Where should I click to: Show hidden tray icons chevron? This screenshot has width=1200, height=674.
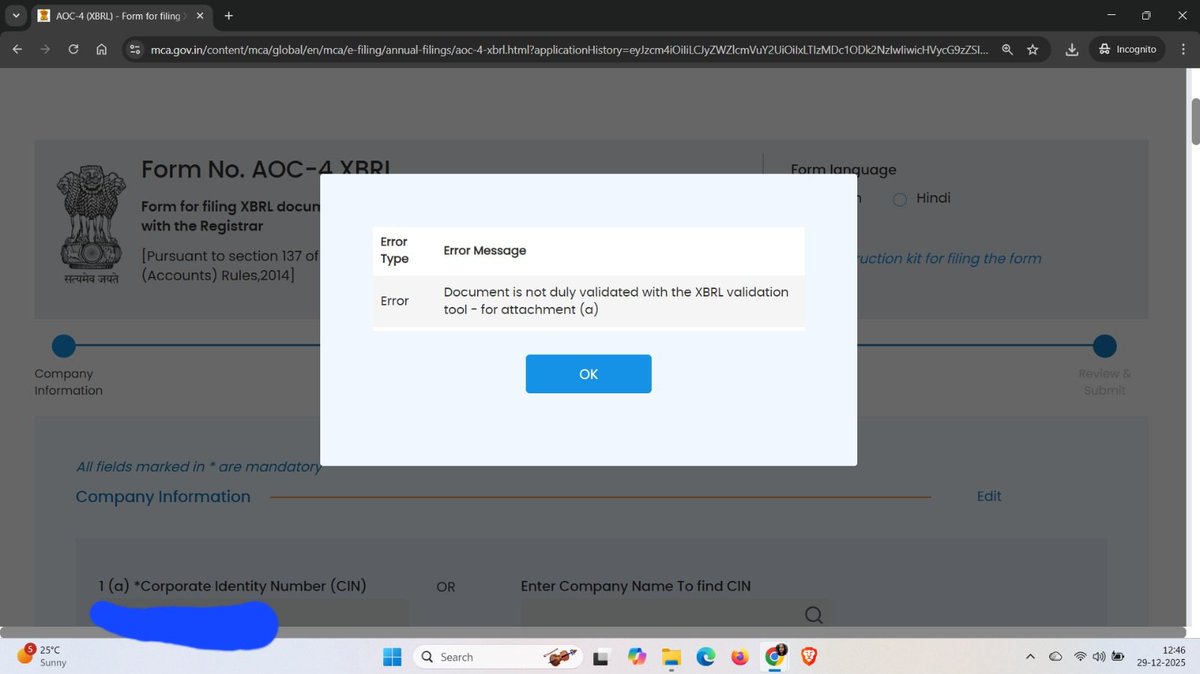pyautogui.click(x=1030, y=657)
